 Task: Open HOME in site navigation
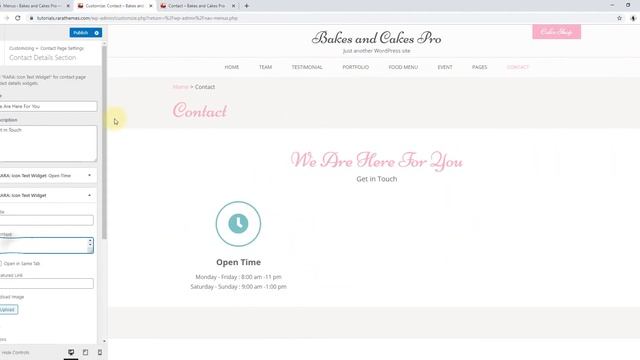click(x=231, y=67)
